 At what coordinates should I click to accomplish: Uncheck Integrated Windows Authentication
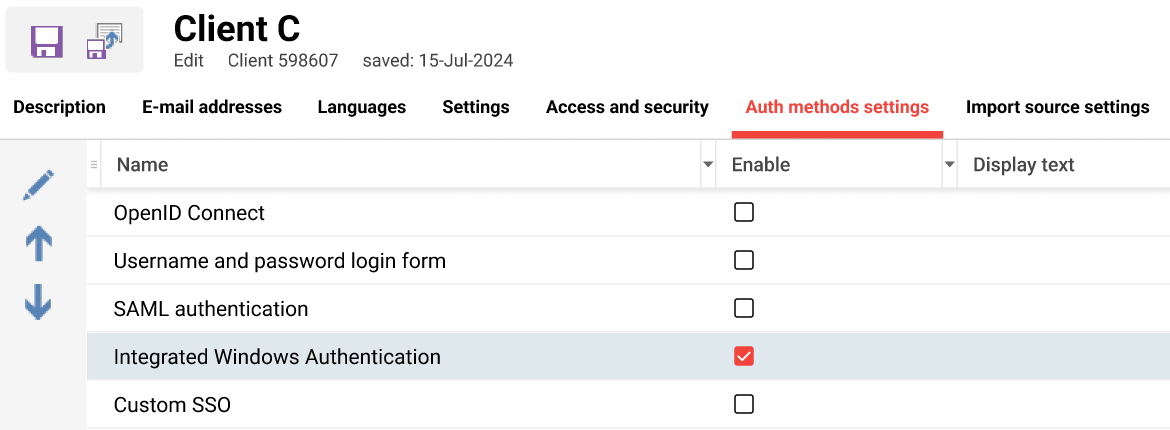[x=744, y=357]
